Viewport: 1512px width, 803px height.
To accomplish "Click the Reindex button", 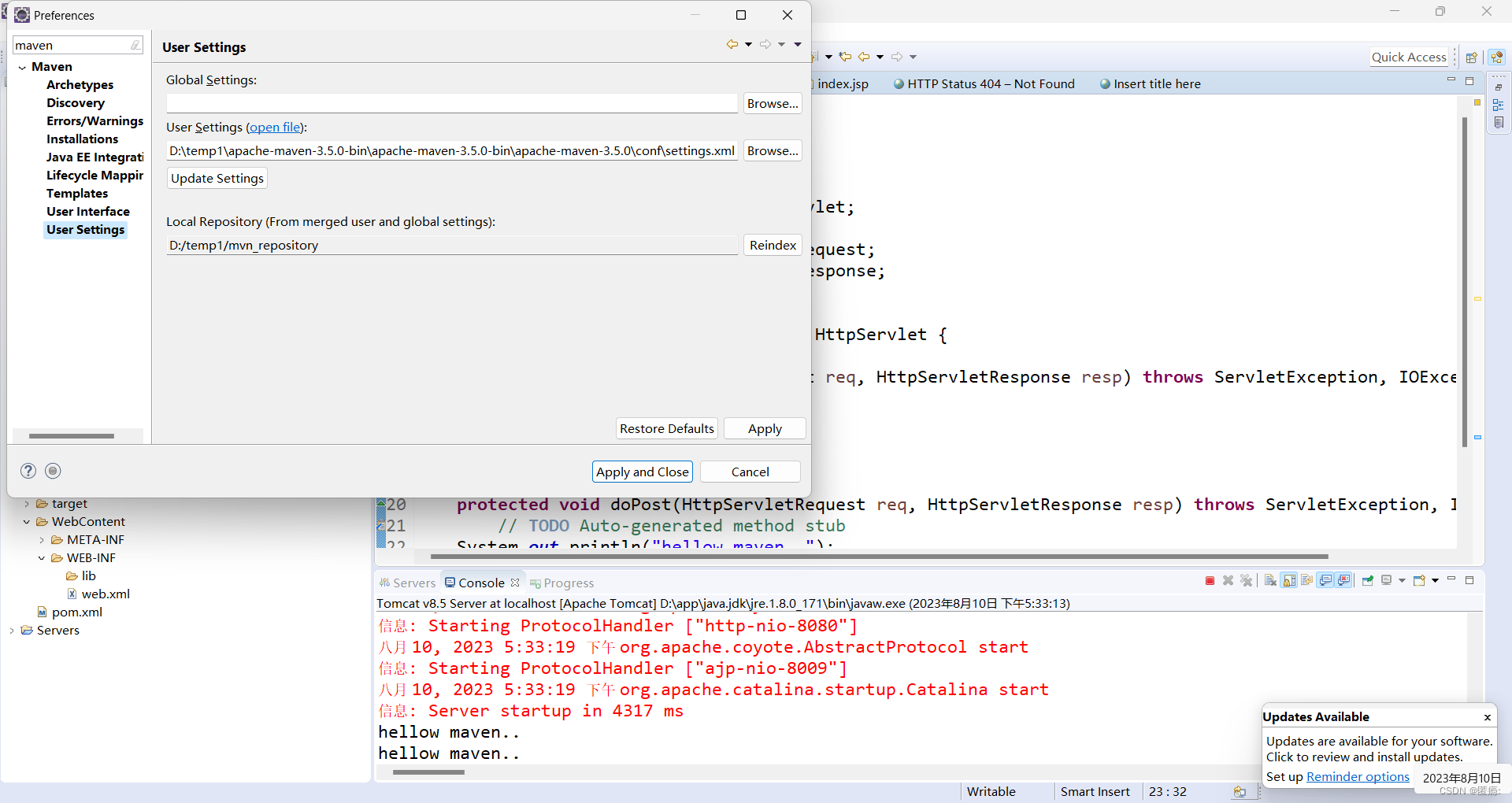I will (773, 245).
